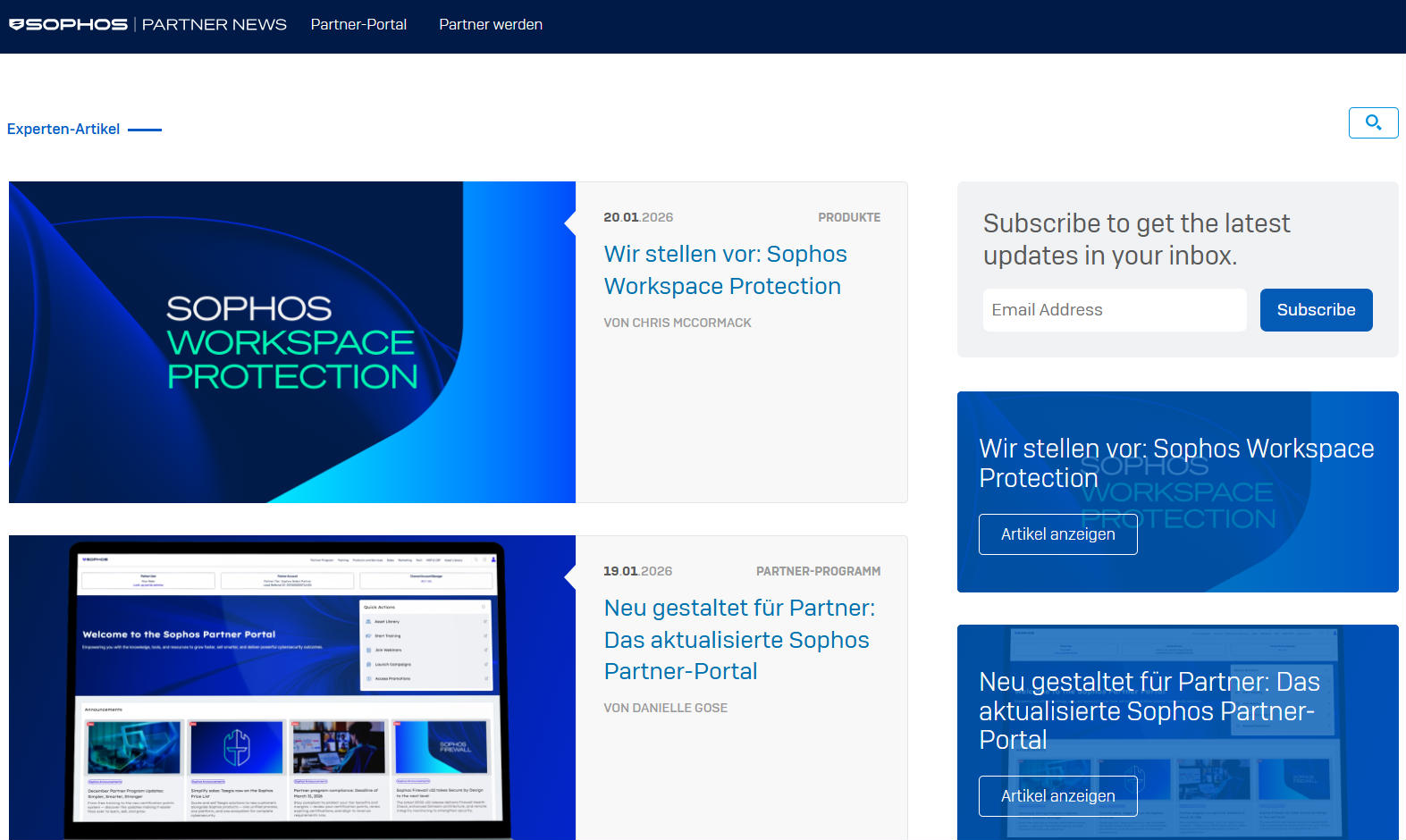Click Artikel anzeigen on Partner-Portal card
The height and width of the screenshot is (840, 1406).
1057,796
